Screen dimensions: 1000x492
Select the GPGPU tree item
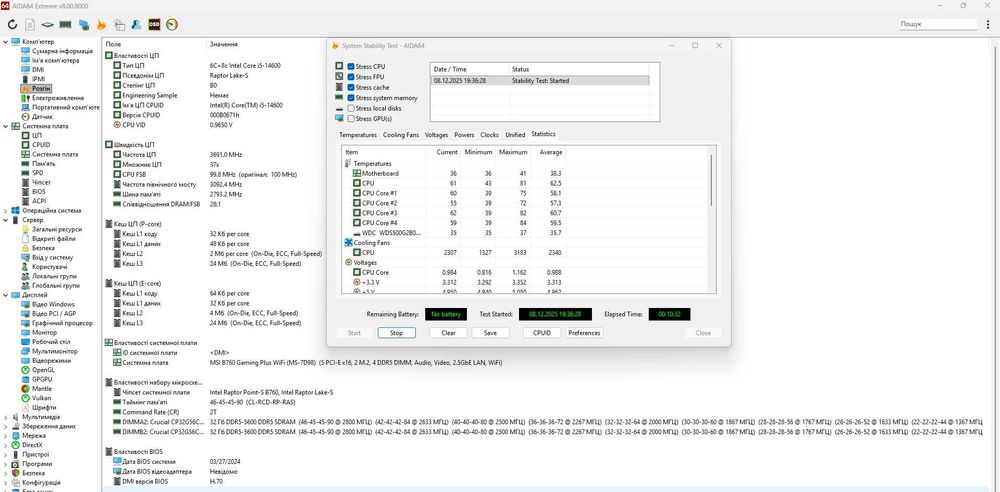tap(41, 379)
